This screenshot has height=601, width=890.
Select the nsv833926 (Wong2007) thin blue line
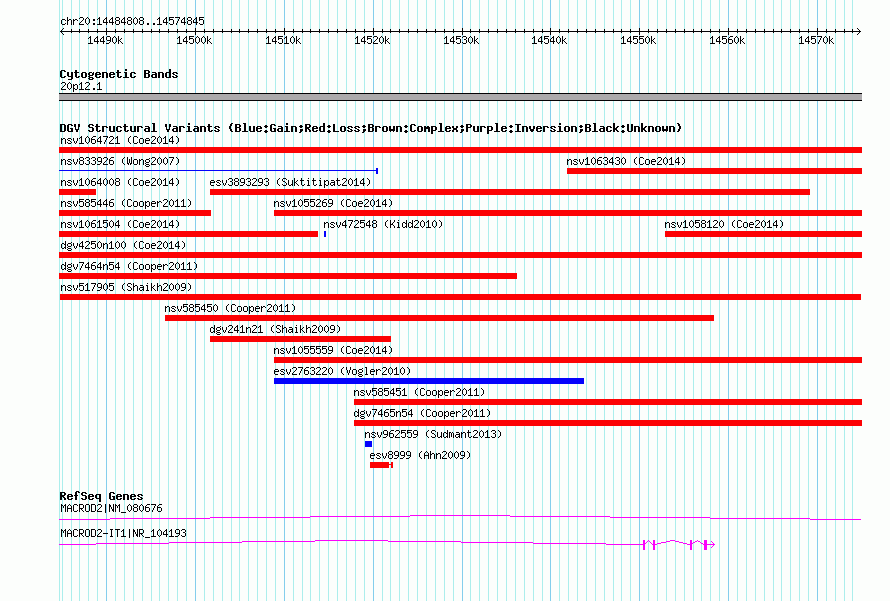pyautogui.click(x=219, y=170)
